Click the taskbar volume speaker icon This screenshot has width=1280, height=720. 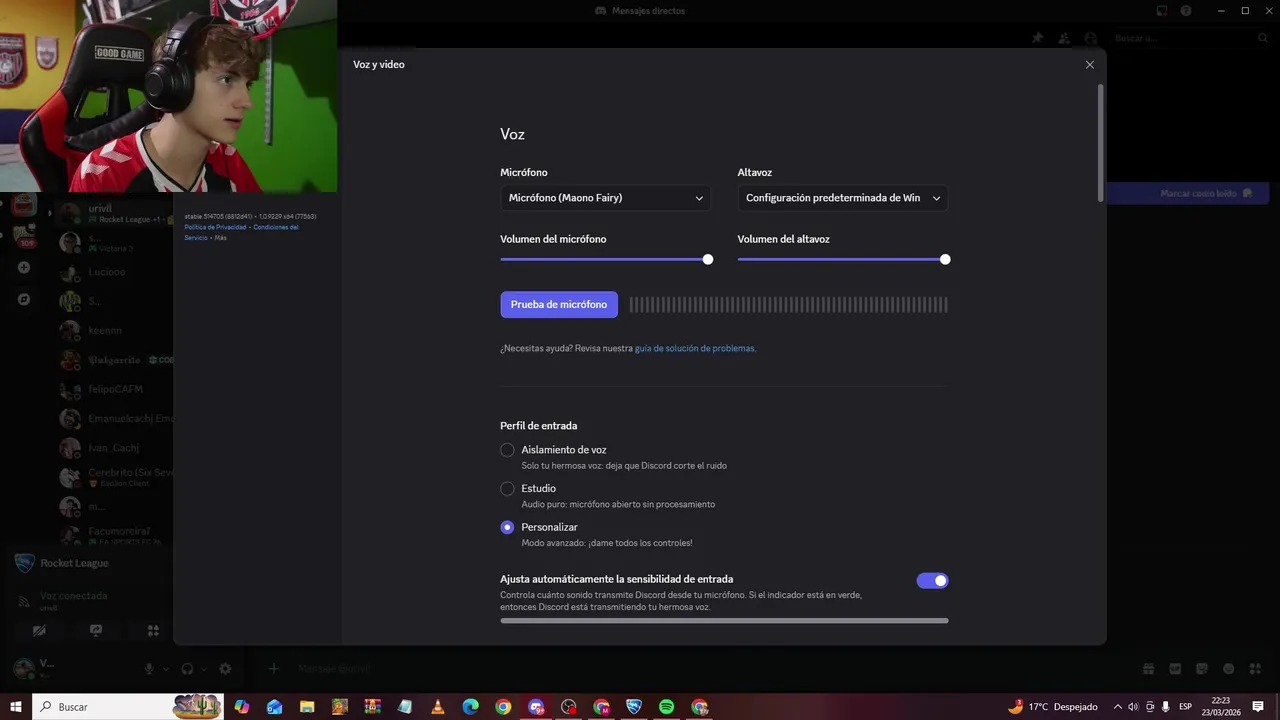(x=1133, y=707)
